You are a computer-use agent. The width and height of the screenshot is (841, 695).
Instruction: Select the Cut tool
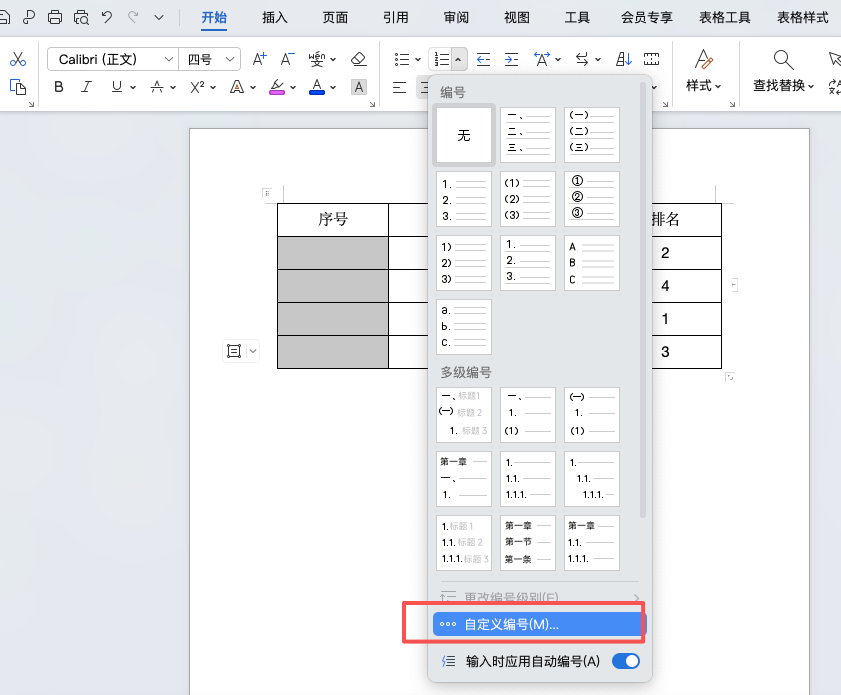pos(18,58)
